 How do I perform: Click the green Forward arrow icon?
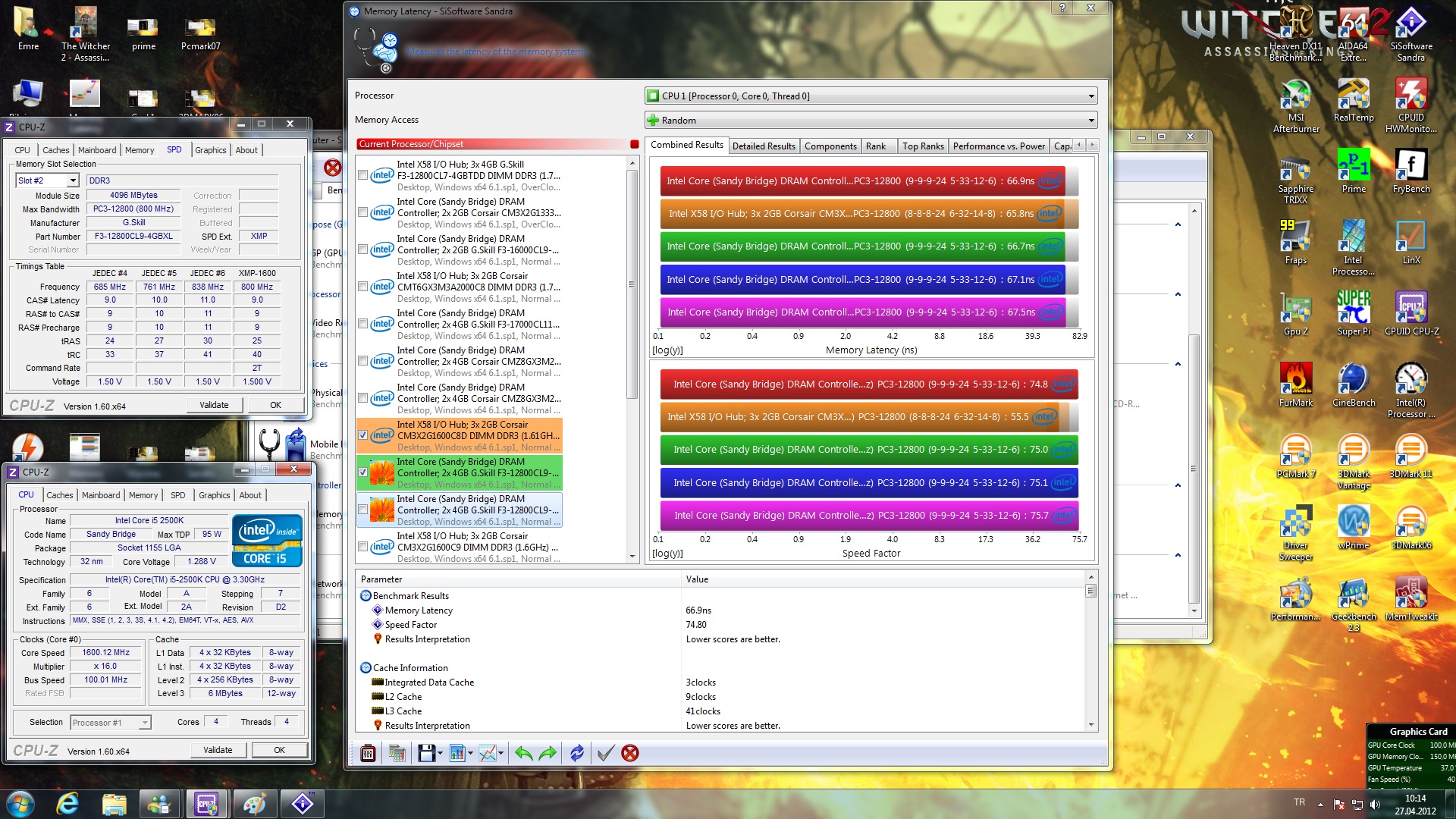point(547,753)
